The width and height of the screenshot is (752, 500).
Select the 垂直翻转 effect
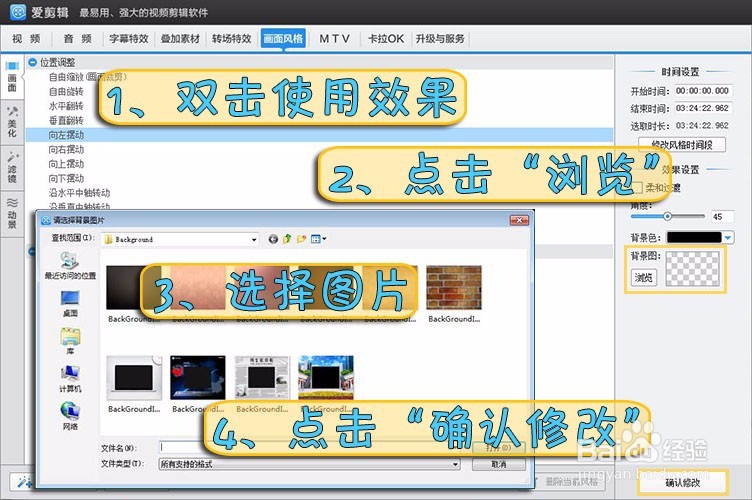coord(66,120)
